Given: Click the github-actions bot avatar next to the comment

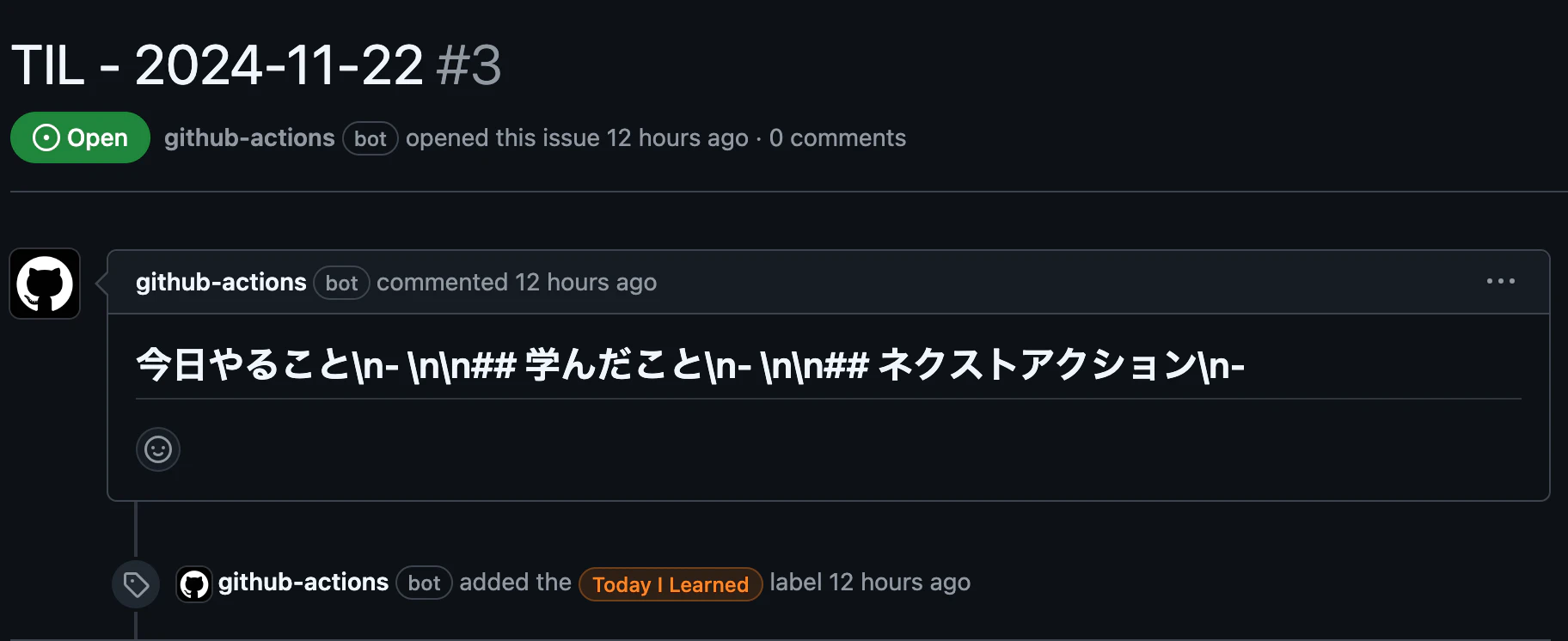Looking at the screenshot, I should tap(44, 284).
